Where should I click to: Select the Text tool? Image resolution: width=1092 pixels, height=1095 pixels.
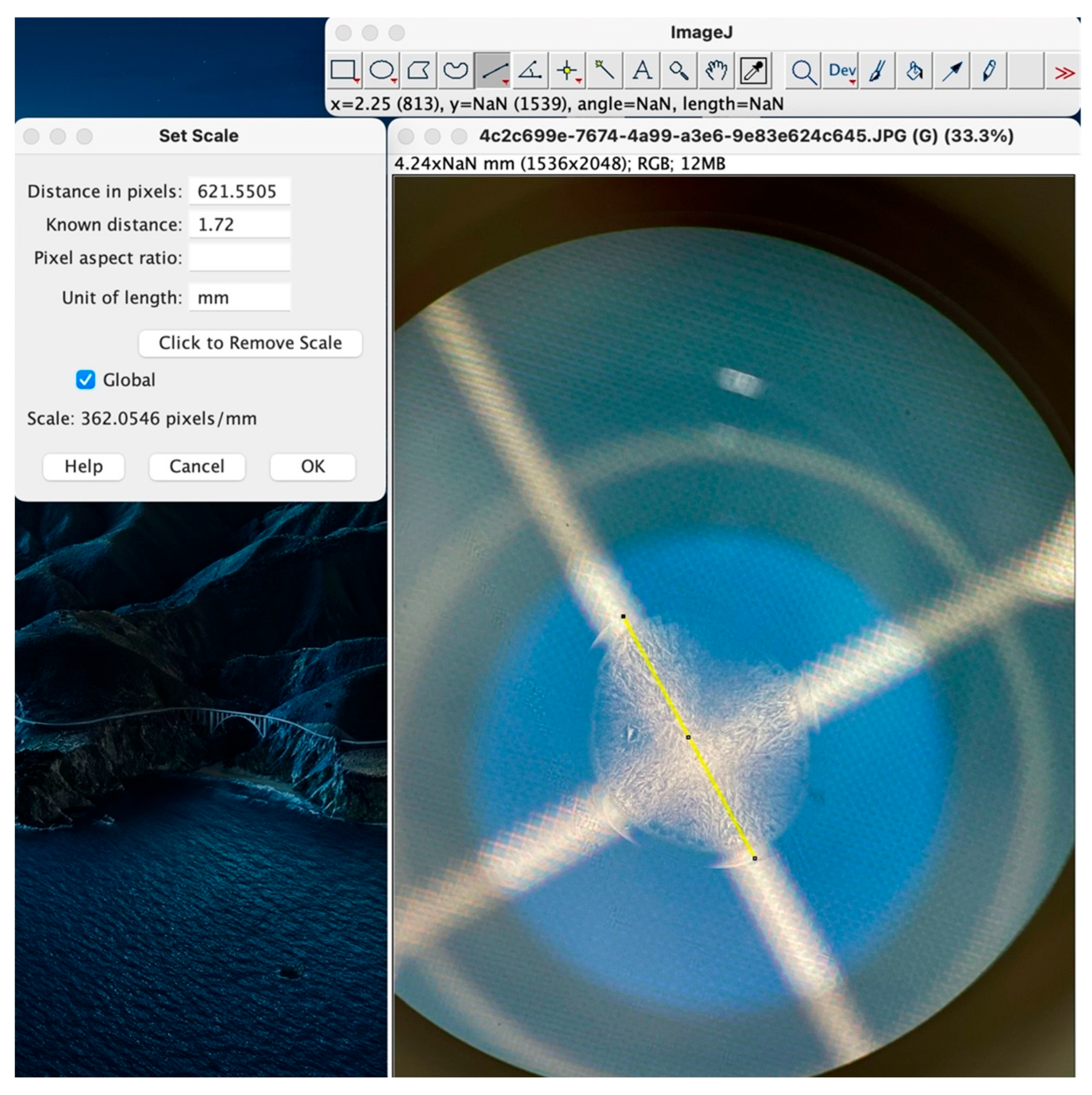pyautogui.click(x=642, y=71)
